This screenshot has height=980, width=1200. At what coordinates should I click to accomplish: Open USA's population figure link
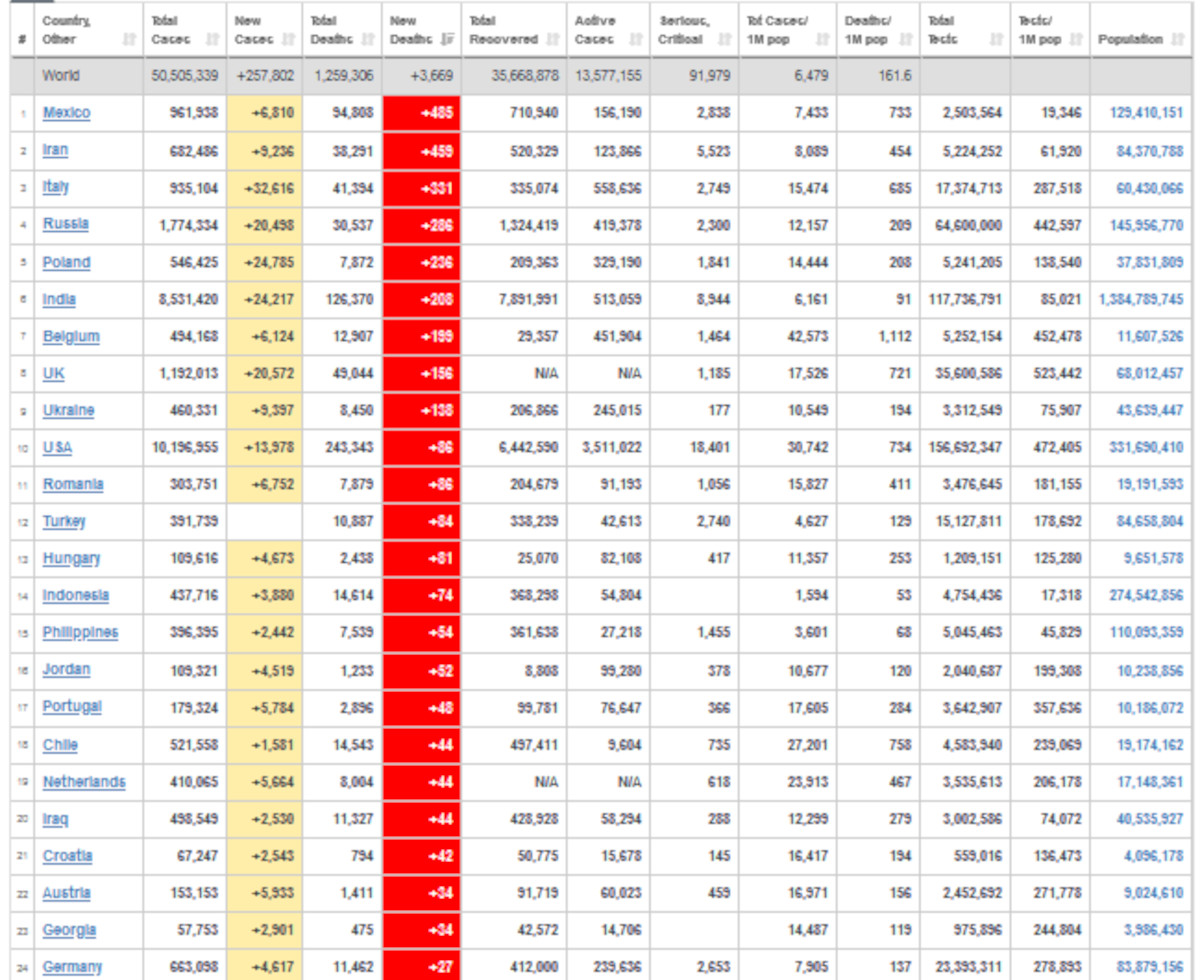tap(1146, 448)
